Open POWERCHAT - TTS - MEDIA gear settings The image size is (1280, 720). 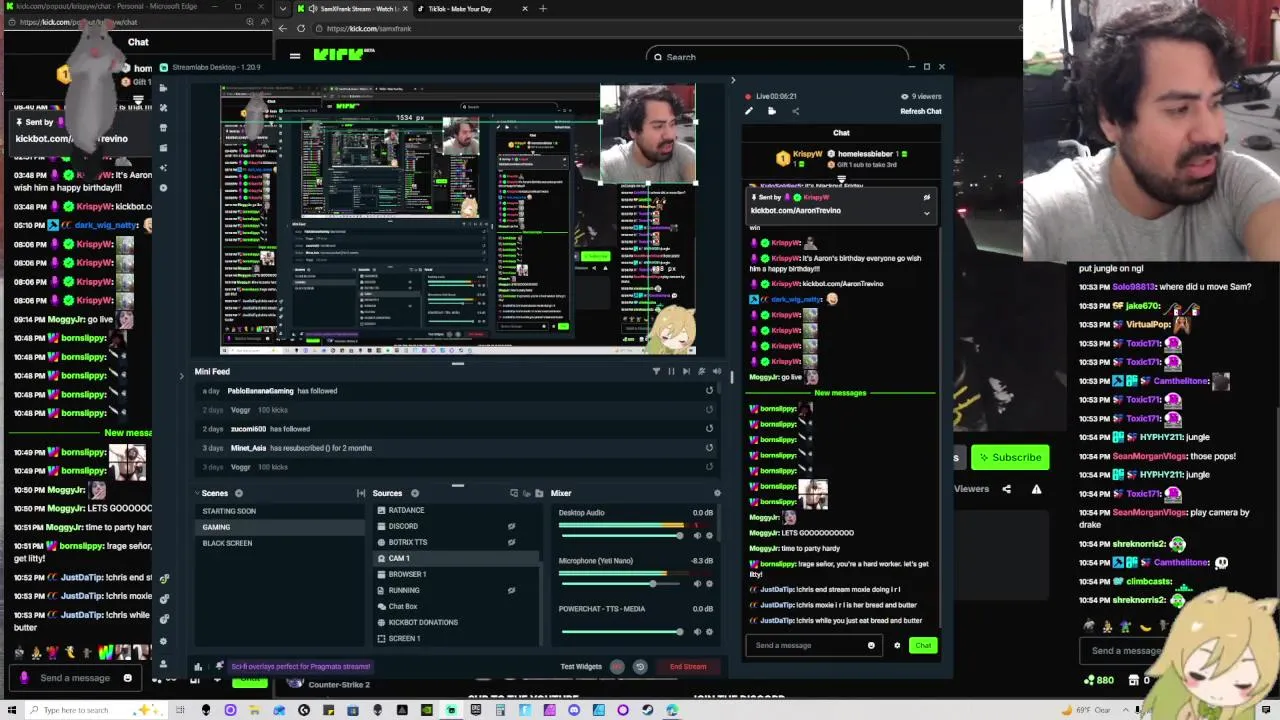[x=709, y=631]
